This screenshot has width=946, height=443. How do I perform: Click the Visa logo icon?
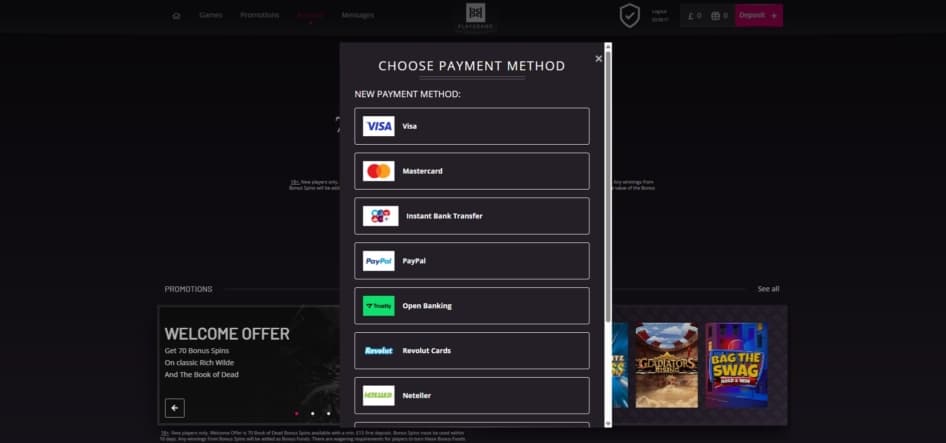tap(379, 126)
